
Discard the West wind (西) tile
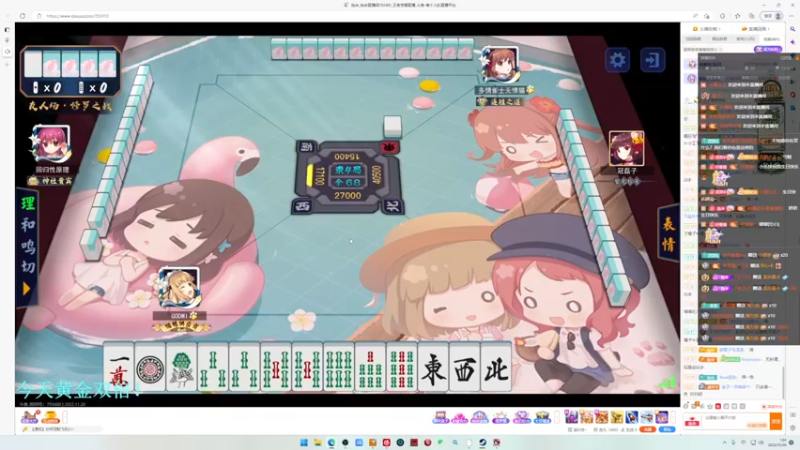pos(464,367)
